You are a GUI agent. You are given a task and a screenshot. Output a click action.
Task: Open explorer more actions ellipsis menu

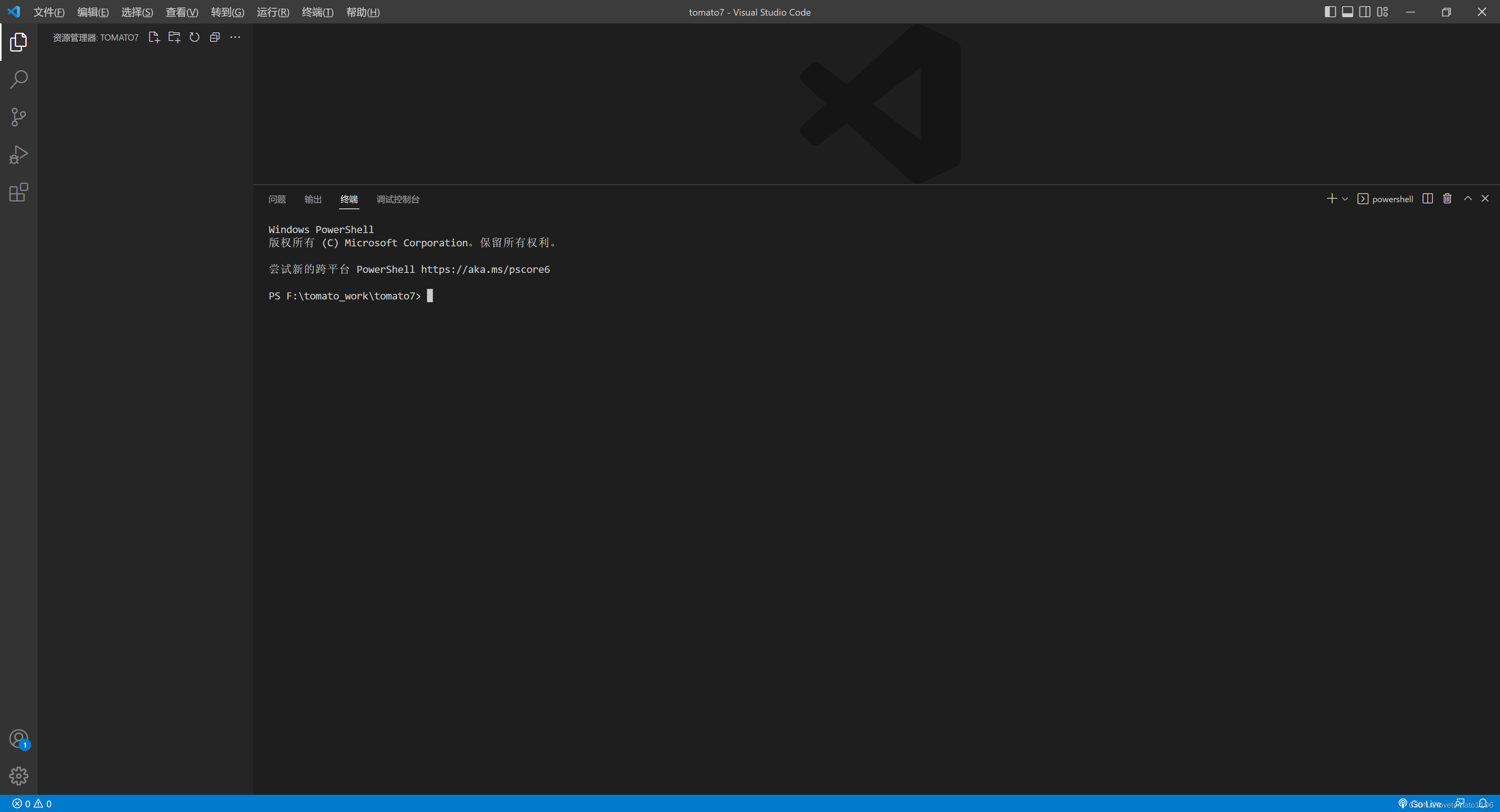[x=235, y=37]
